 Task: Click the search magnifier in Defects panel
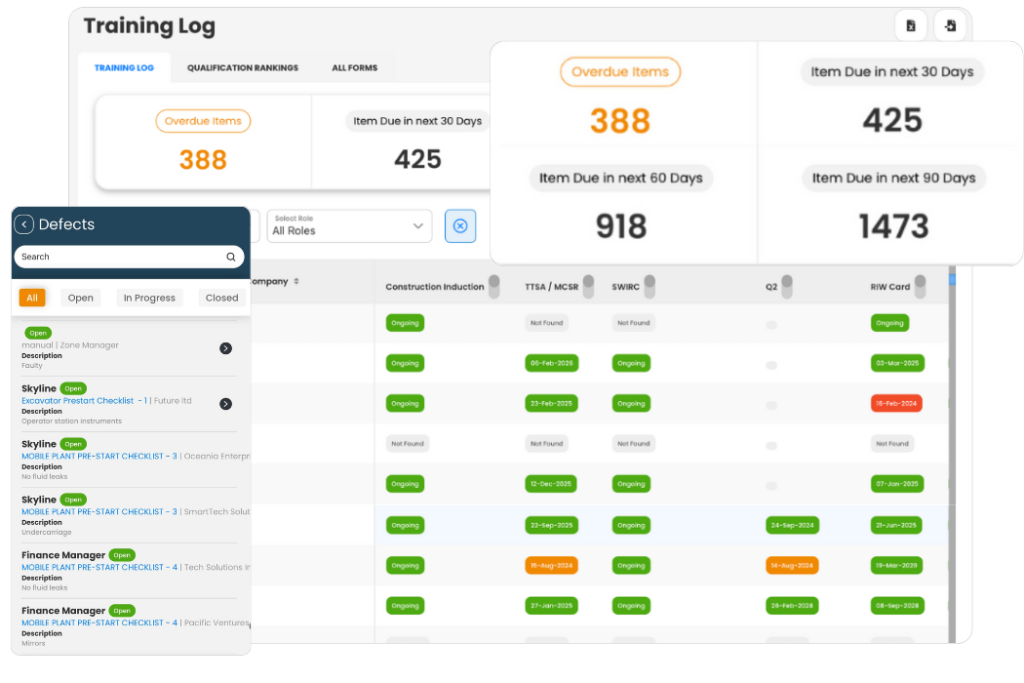click(233, 257)
